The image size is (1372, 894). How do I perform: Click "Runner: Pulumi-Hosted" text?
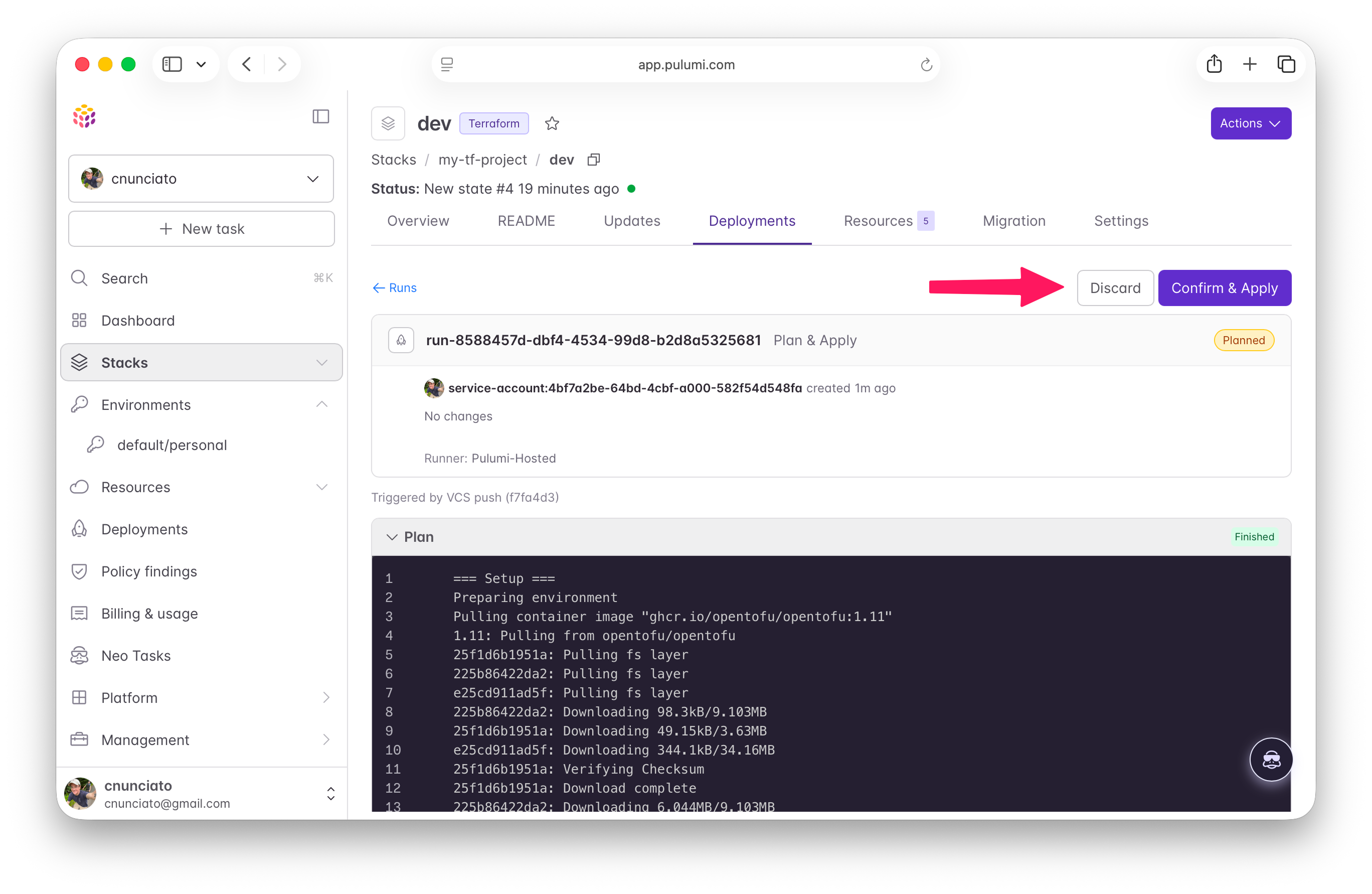(490, 459)
